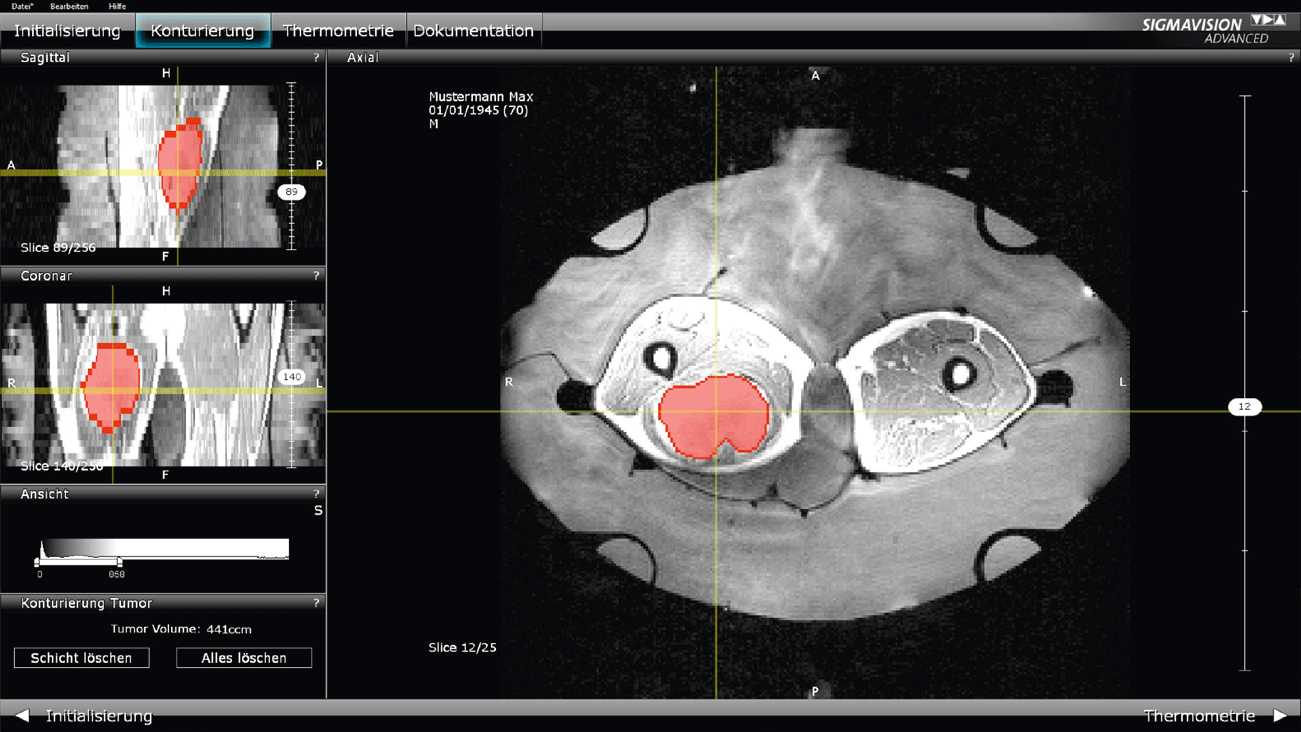Click the red tumor contour in axial view
The height and width of the screenshot is (732, 1301).
712,415
